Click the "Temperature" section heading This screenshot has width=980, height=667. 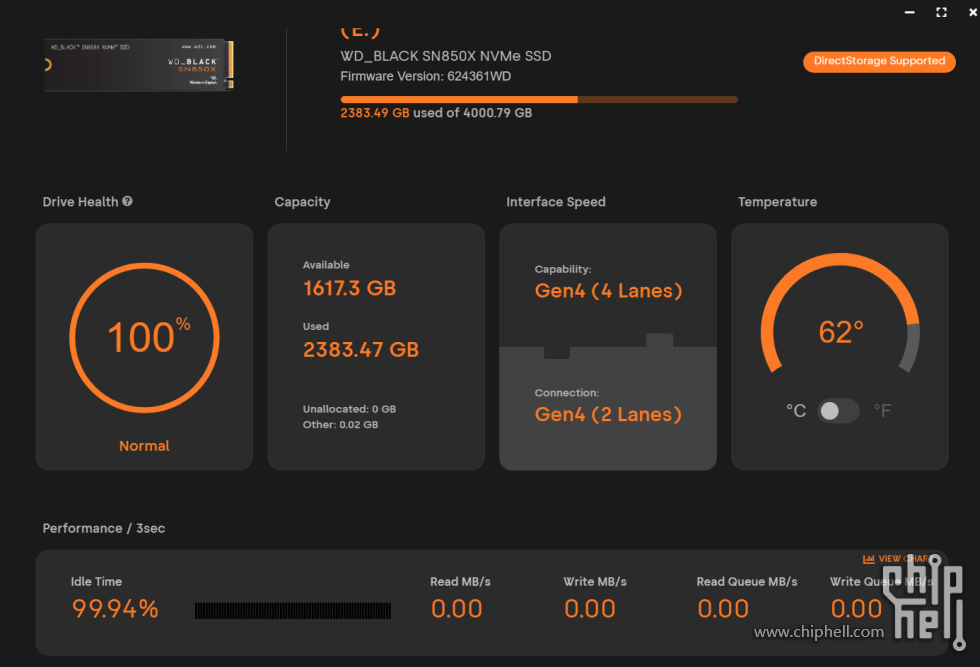778,202
